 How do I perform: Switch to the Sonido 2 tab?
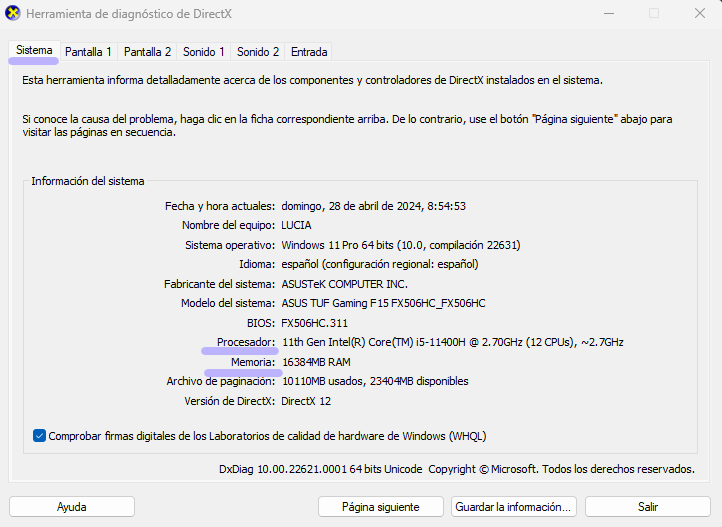click(x=258, y=52)
